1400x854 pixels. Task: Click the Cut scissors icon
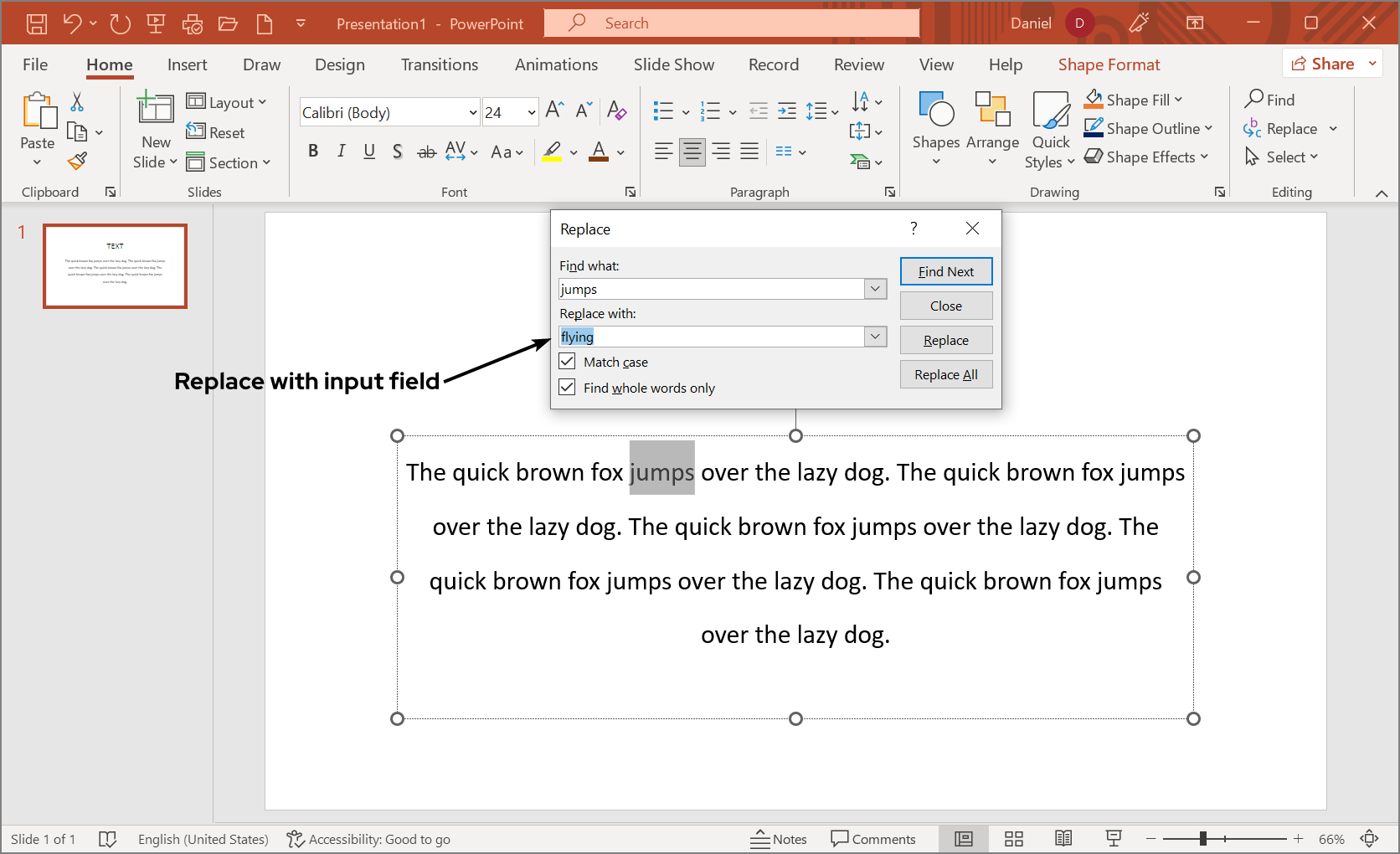coord(77,102)
